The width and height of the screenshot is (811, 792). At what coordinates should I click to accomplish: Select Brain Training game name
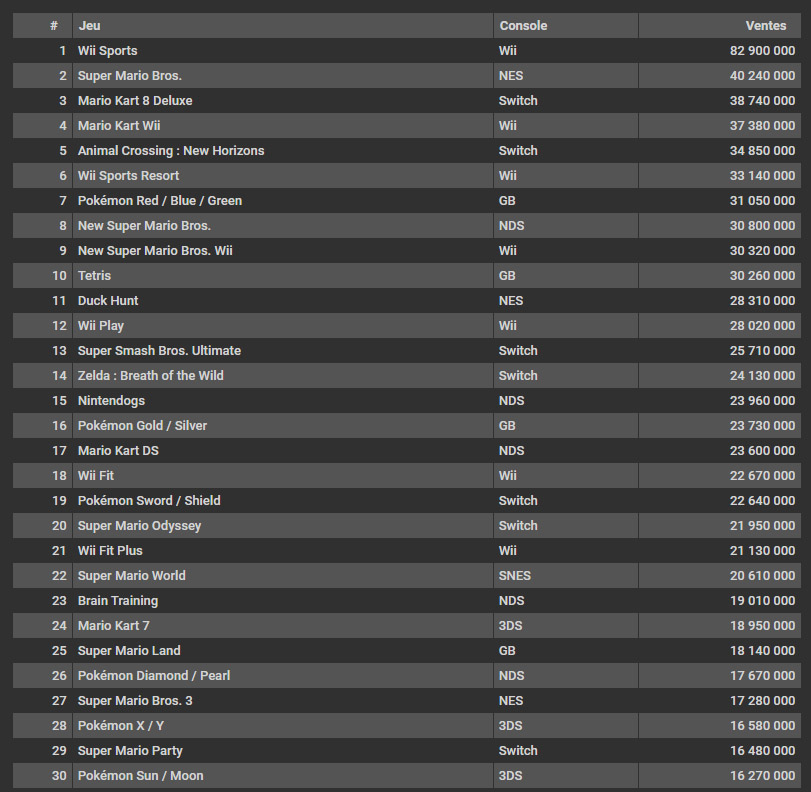[x=118, y=601]
